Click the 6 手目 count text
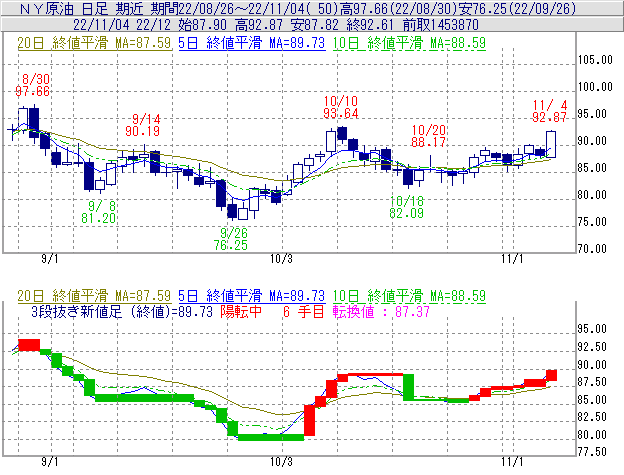 (x=304, y=311)
